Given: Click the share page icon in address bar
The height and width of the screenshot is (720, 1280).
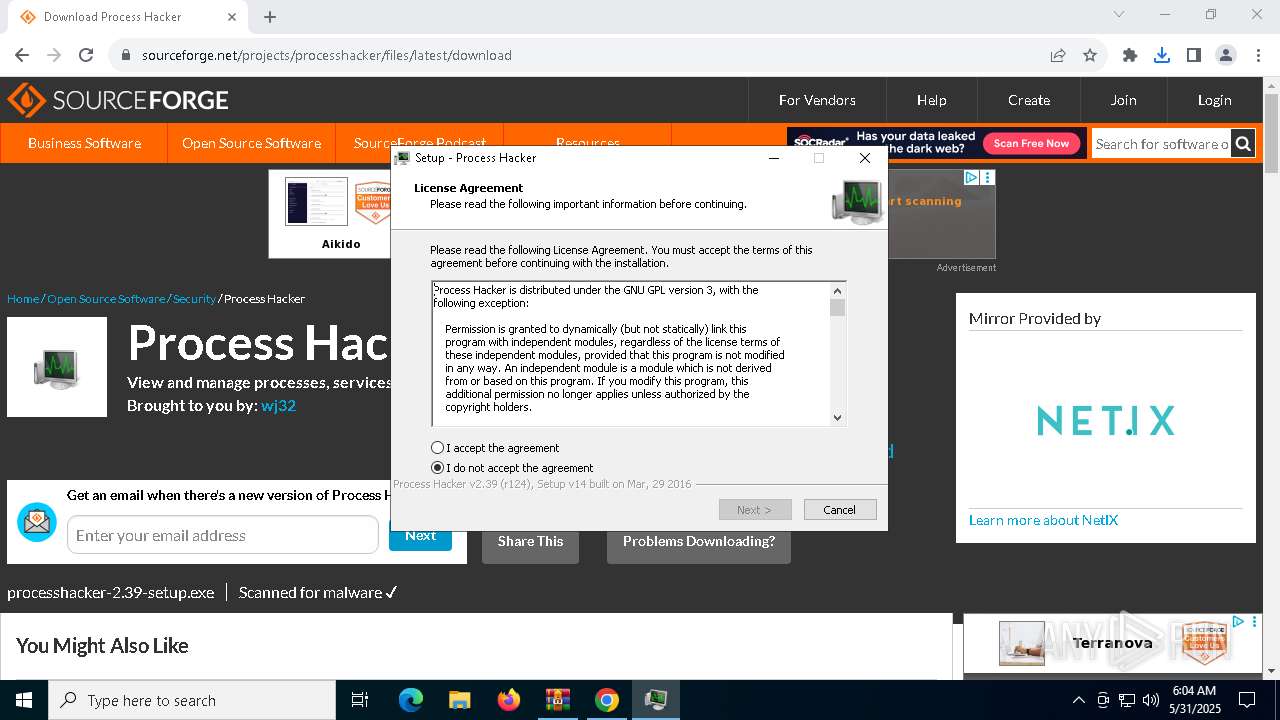Looking at the screenshot, I should pos(1058,55).
